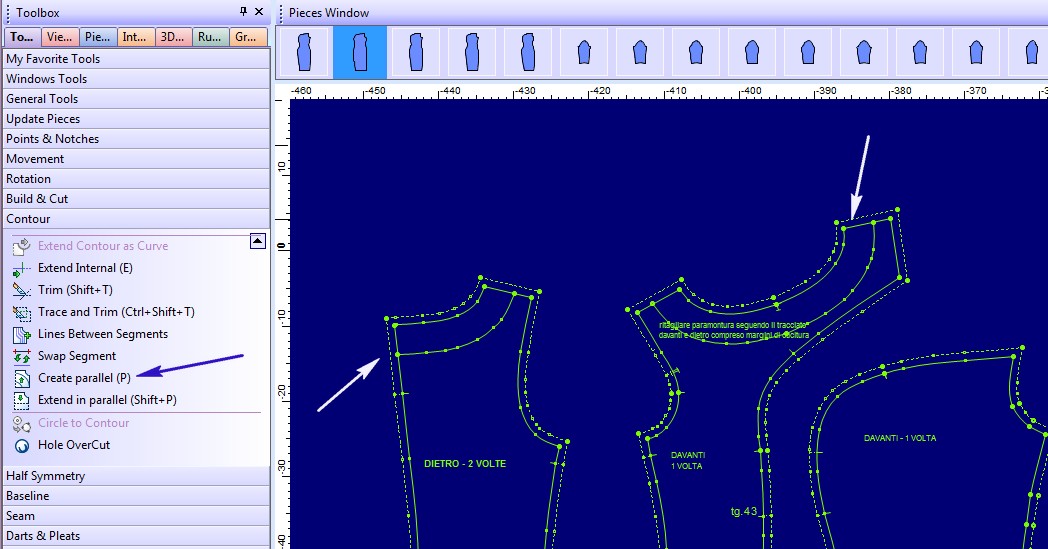Open the Rotation section

tap(136, 179)
